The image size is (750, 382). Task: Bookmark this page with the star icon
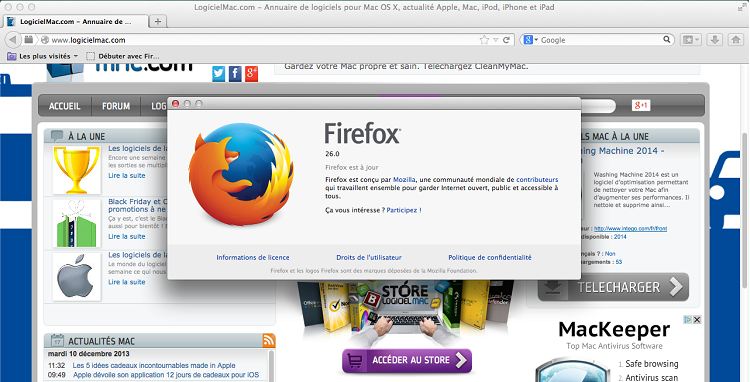(x=485, y=40)
